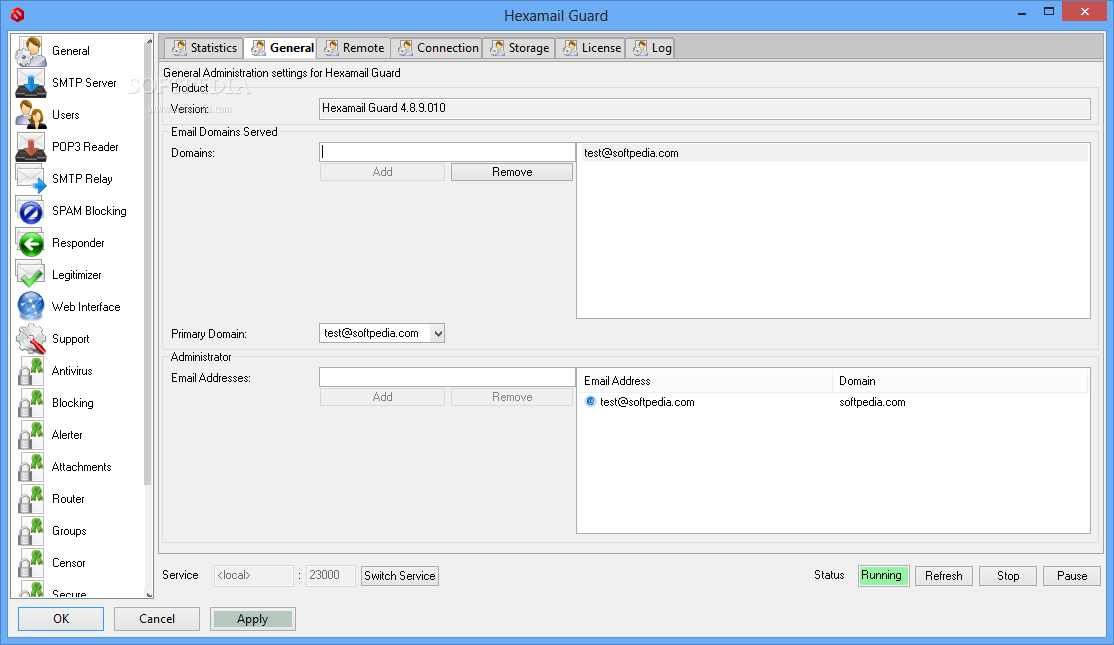The height and width of the screenshot is (645, 1114).
Task: Select the SPAM Blocking sidebar icon
Action: (x=31, y=211)
